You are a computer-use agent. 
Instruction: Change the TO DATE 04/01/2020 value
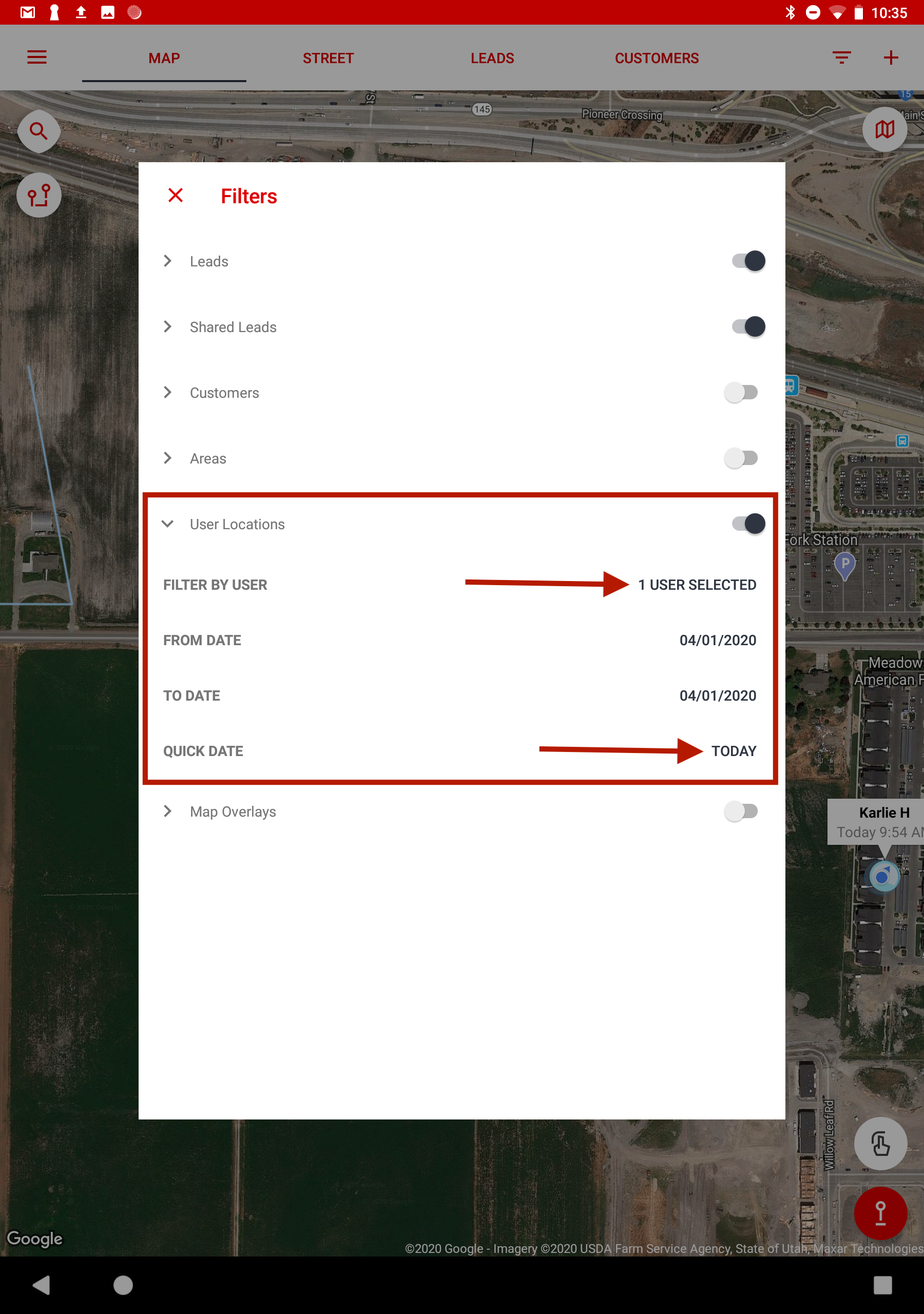[x=717, y=696]
